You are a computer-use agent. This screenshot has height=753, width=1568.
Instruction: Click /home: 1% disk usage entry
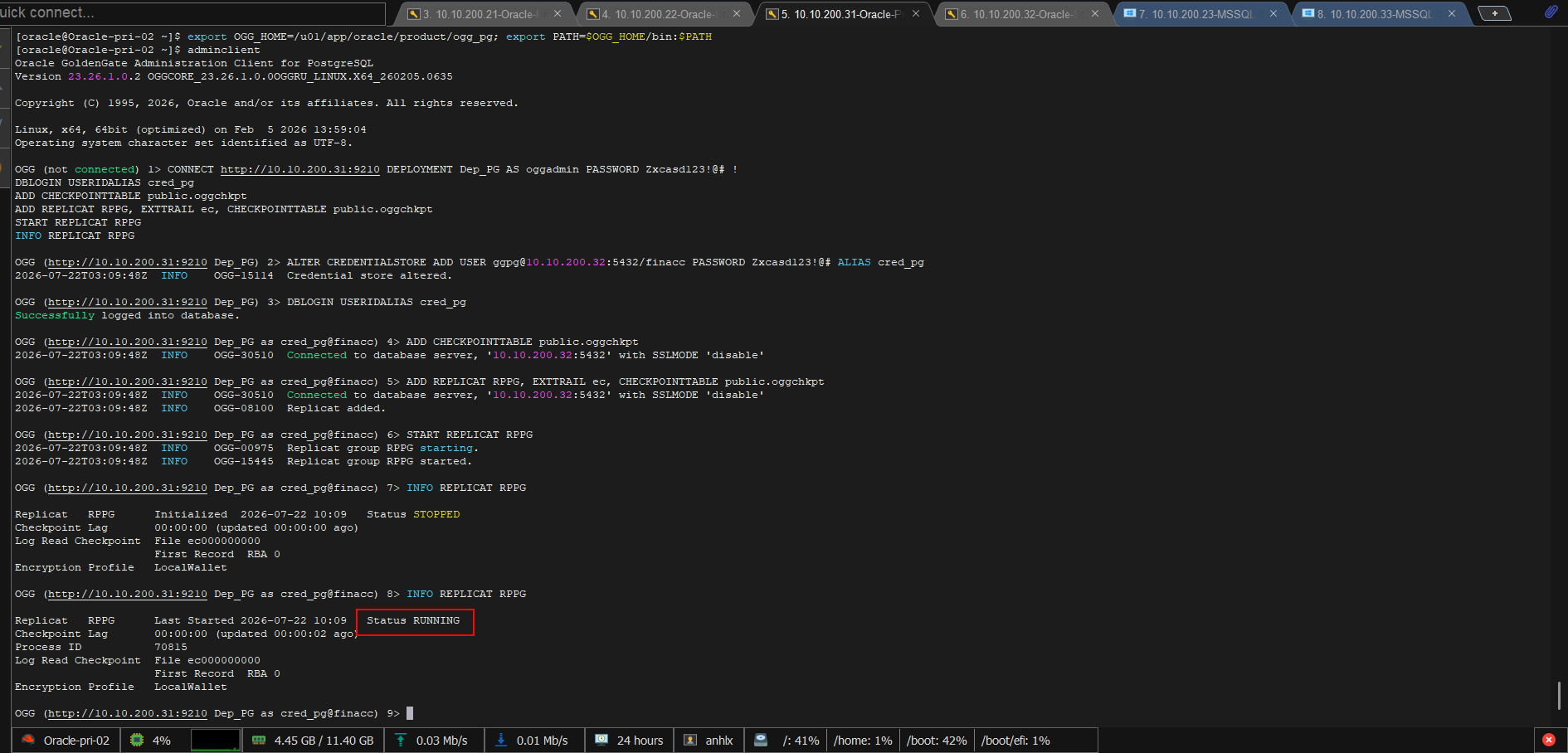[x=863, y=741]
